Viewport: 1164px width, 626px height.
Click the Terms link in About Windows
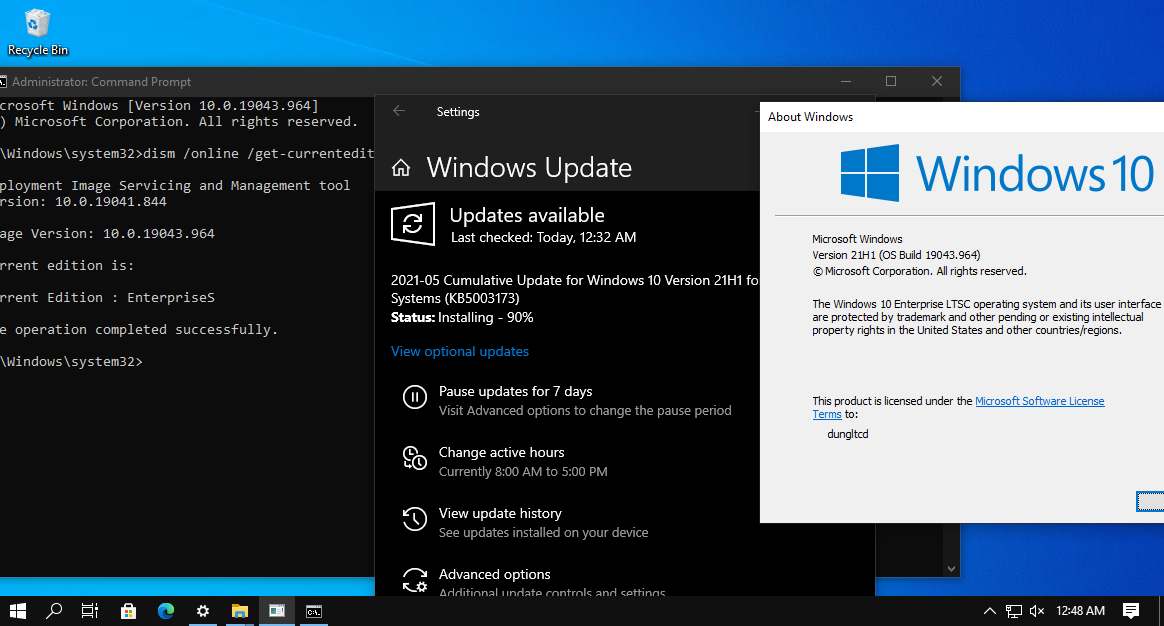point(827,414)
